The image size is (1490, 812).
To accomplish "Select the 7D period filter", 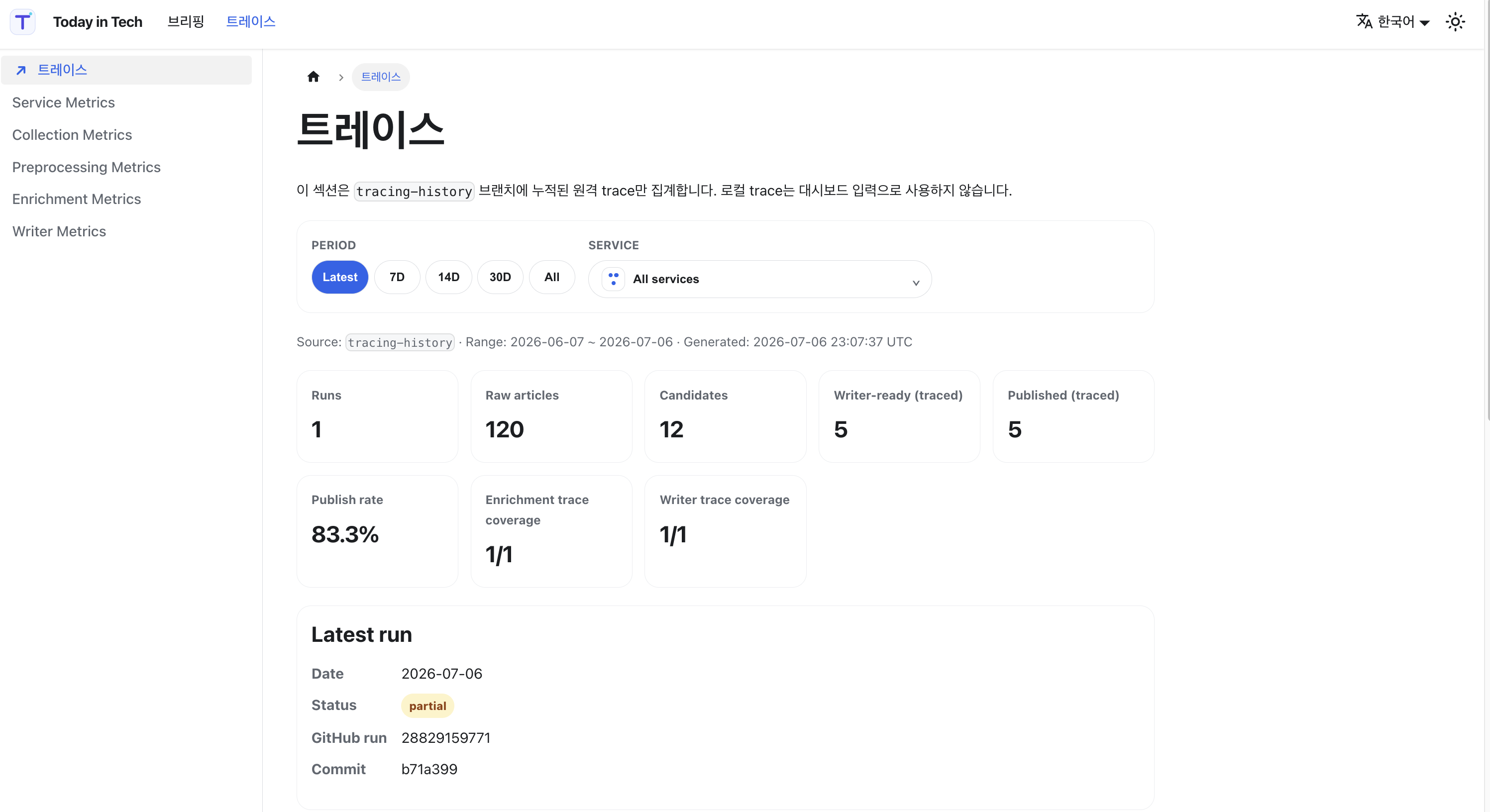I will click(x=397, y=277).
